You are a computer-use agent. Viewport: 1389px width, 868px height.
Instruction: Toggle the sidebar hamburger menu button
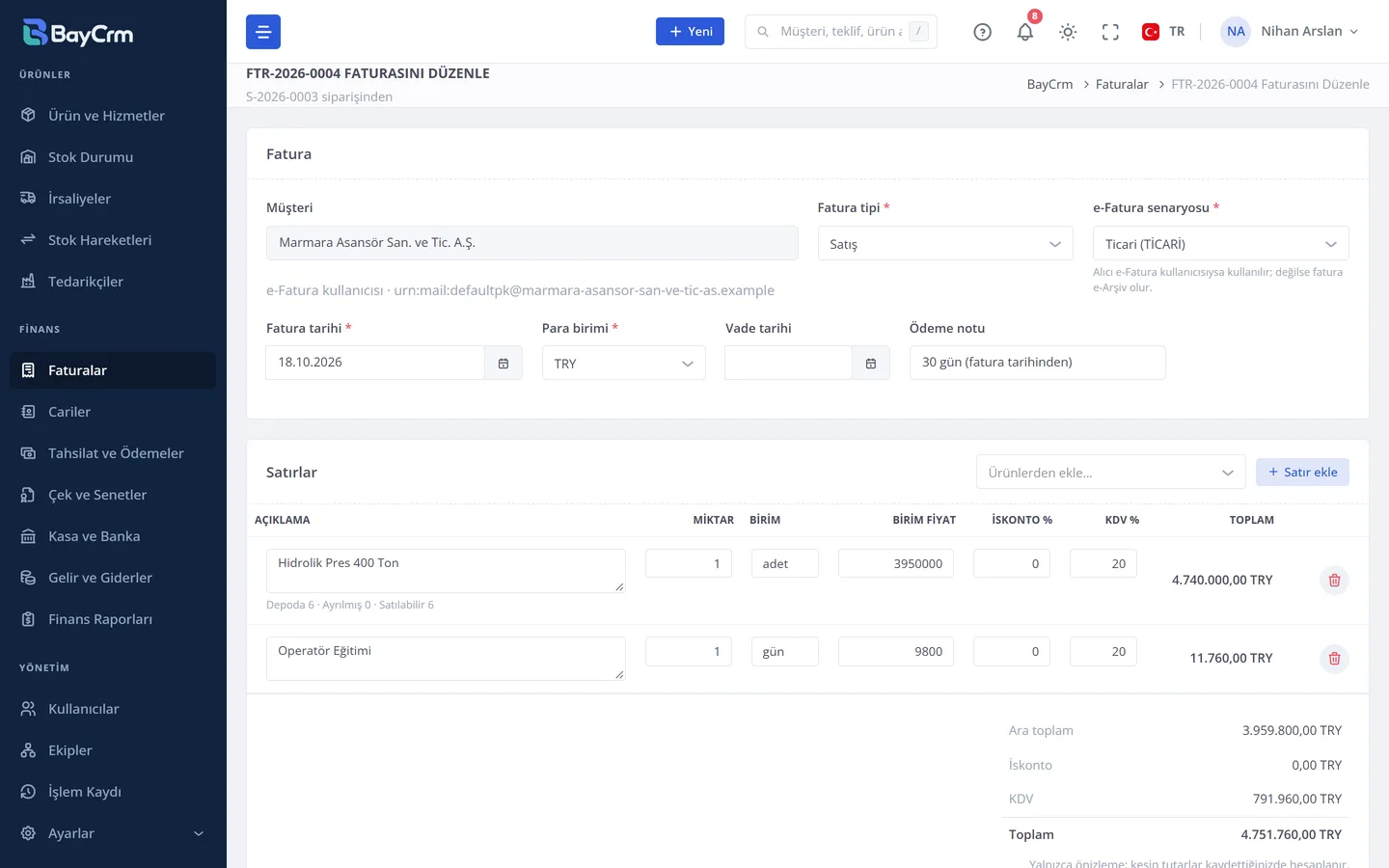[x=263, y=32]
